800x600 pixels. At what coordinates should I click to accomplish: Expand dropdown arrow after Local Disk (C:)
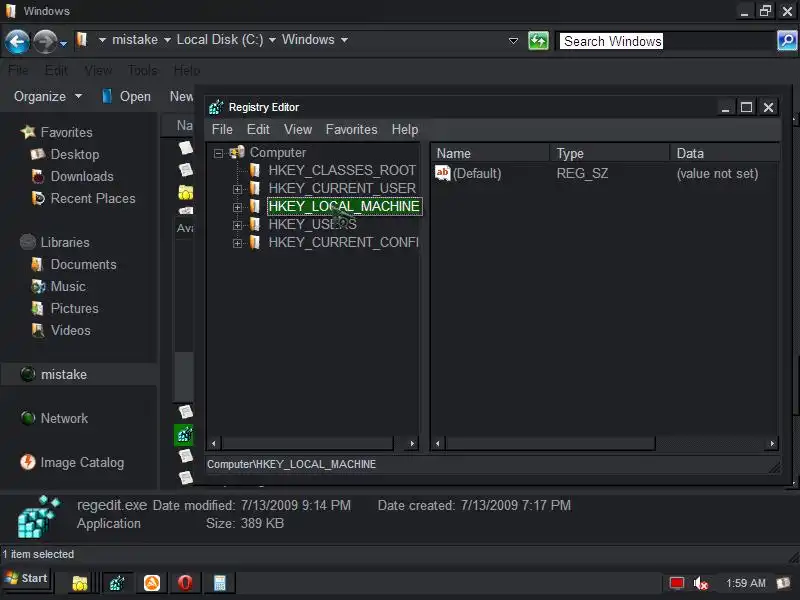pos(272,40)
